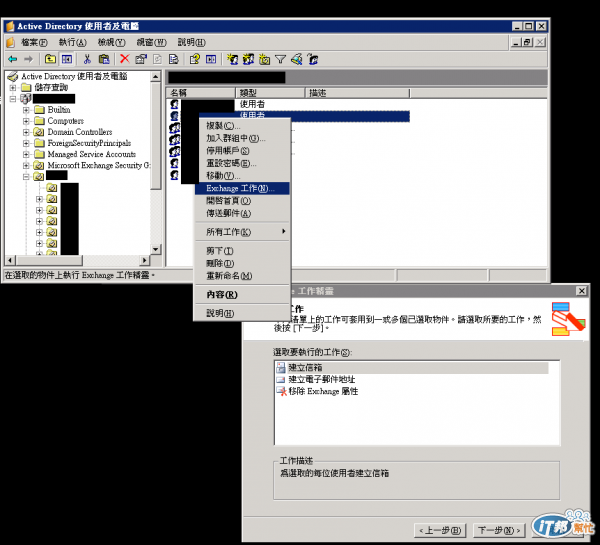Click the Paste clipboard toolbar icon

(104, 59)
